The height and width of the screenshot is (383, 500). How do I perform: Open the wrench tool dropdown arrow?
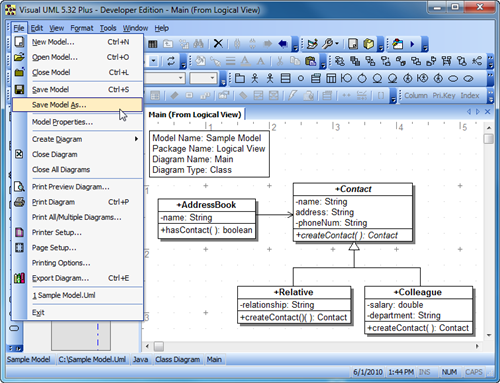pos(337,44)
